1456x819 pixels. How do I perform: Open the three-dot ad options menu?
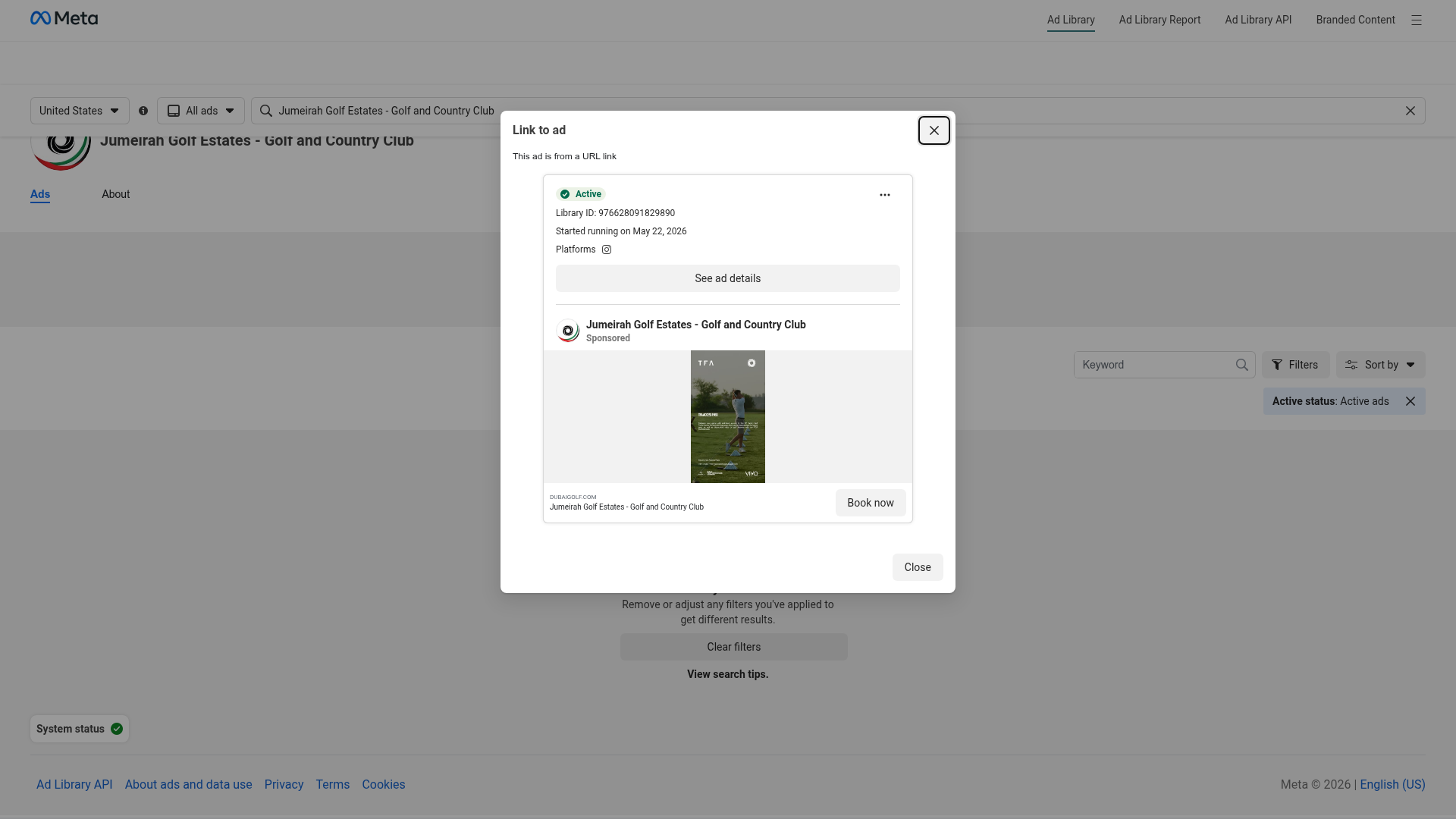884,195
